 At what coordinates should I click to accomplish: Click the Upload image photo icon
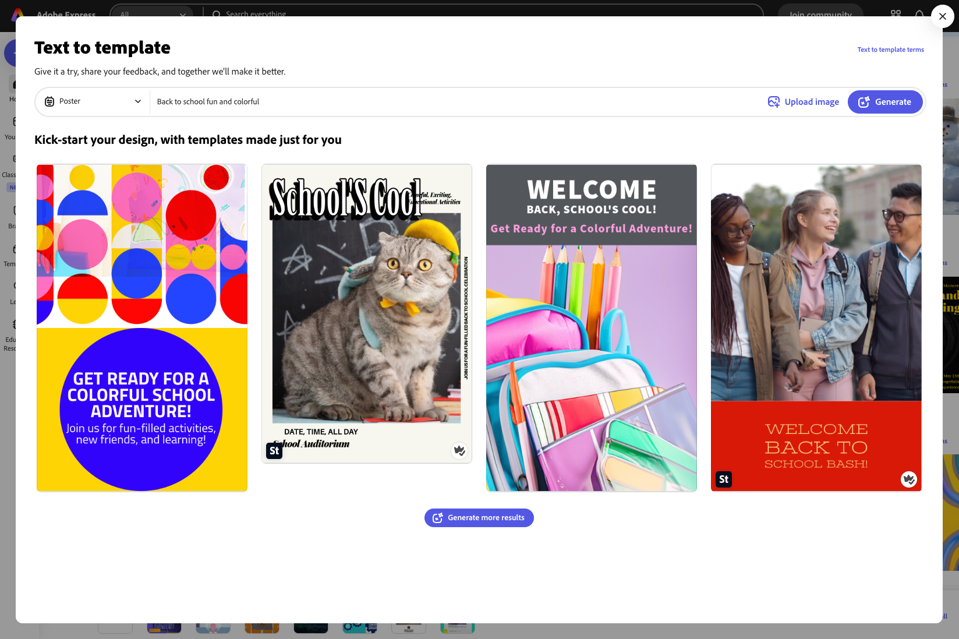pyautogui.click(x=772, y=101)
